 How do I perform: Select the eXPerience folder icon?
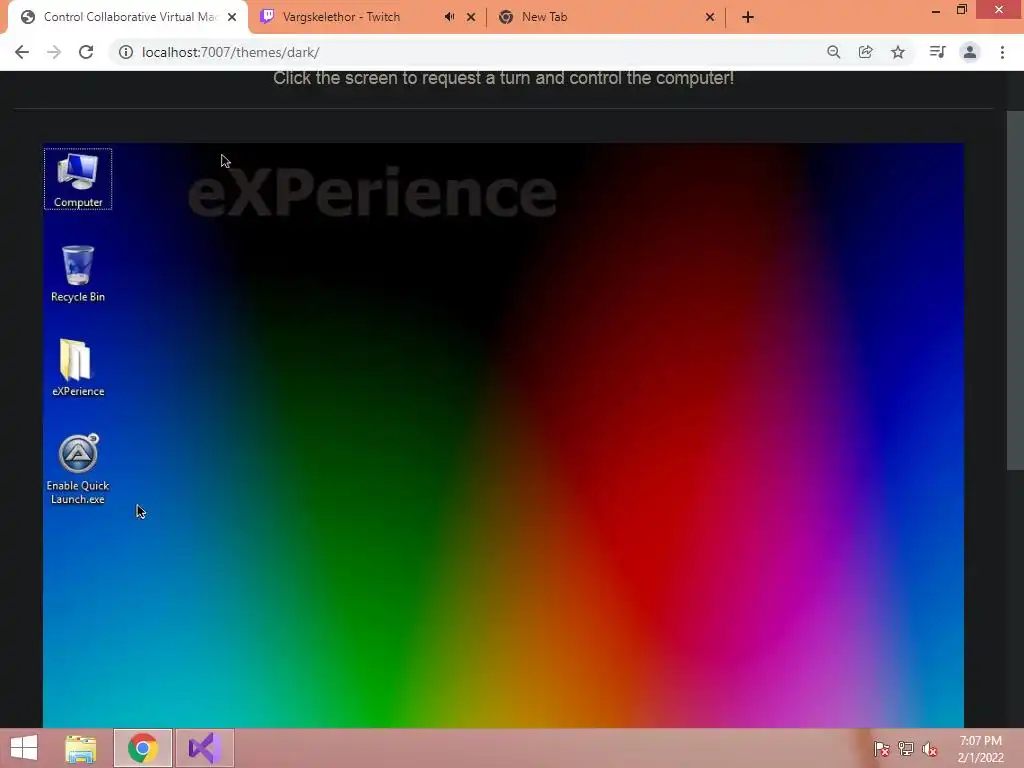[x=78, y=368]
